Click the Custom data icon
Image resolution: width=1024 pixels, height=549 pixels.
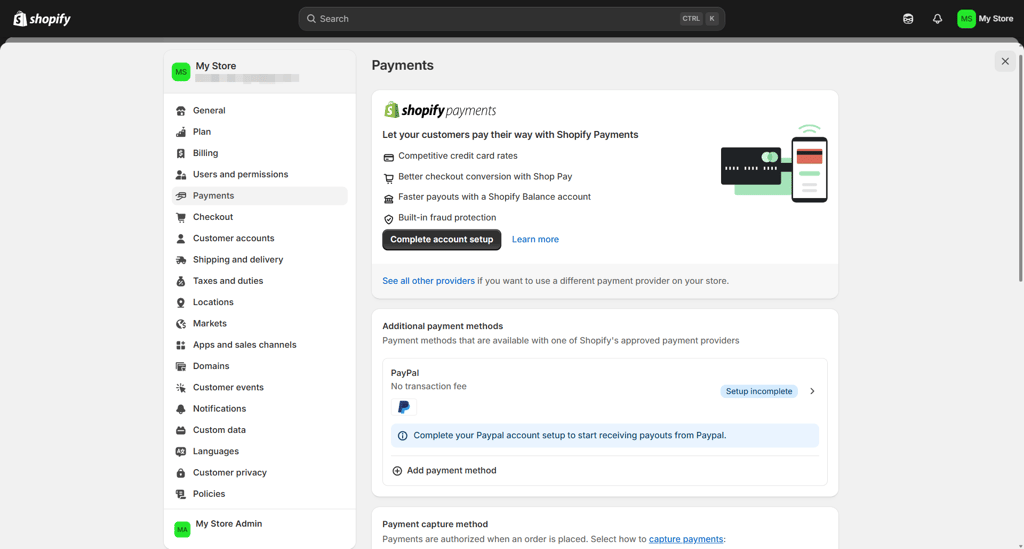[181, 430]
